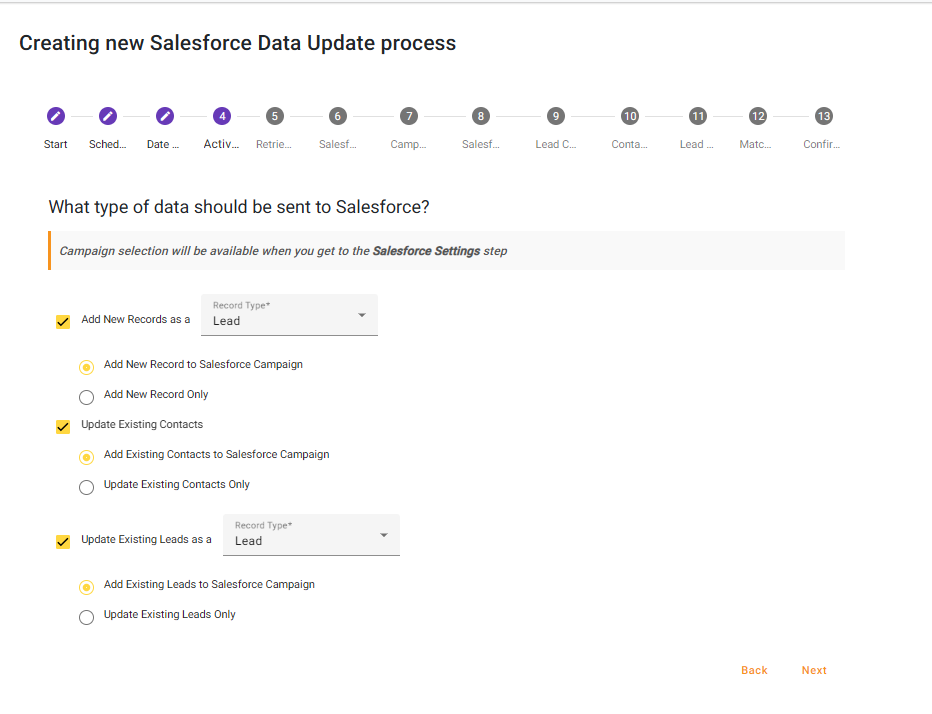Viewport: 932px width, 714px height.
Task: Select step 9 Lead C... circle
Action: pos(556,116)
